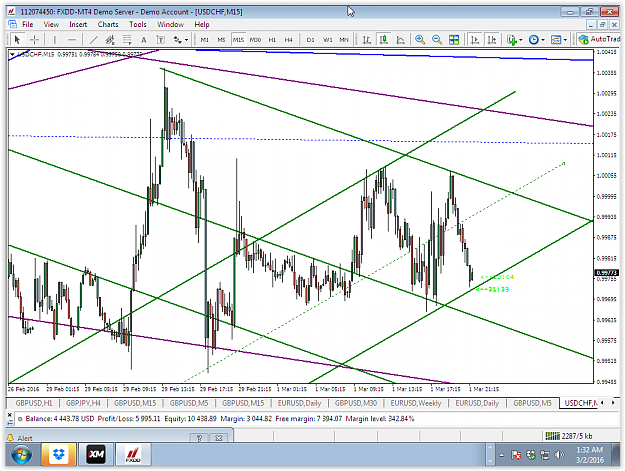Switch chart to MN timeframe

pos(344,39)
